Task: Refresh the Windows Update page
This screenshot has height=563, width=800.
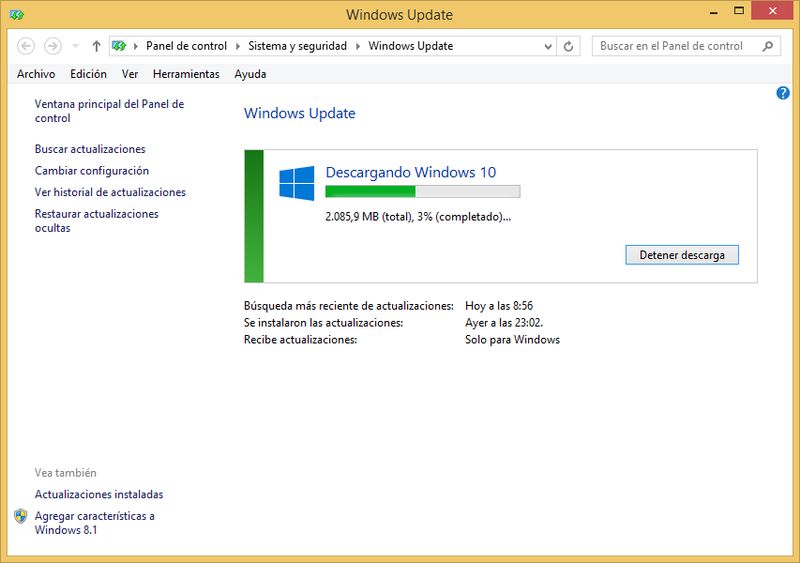Action: (x=568, y=46)
